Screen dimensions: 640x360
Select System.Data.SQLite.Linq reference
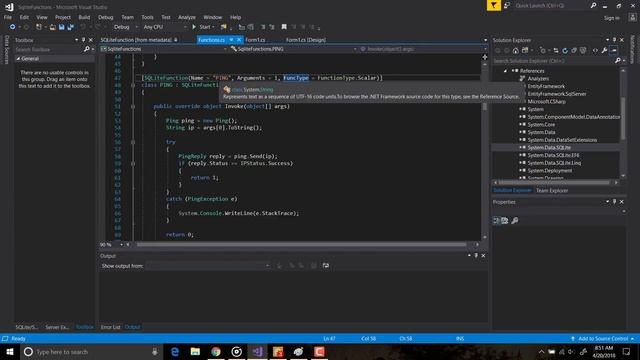pyautogui.click(x=554, y=163)
